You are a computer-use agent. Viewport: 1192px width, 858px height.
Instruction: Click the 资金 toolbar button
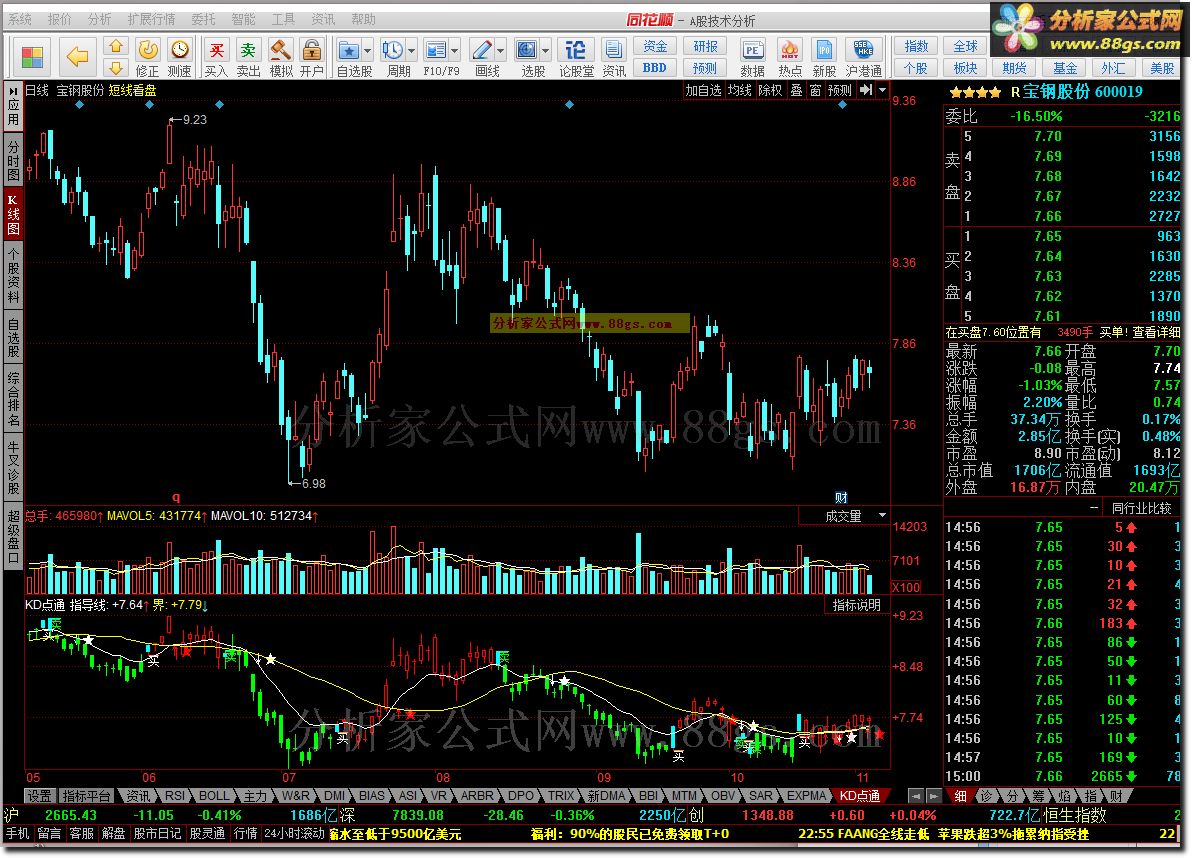655,46
